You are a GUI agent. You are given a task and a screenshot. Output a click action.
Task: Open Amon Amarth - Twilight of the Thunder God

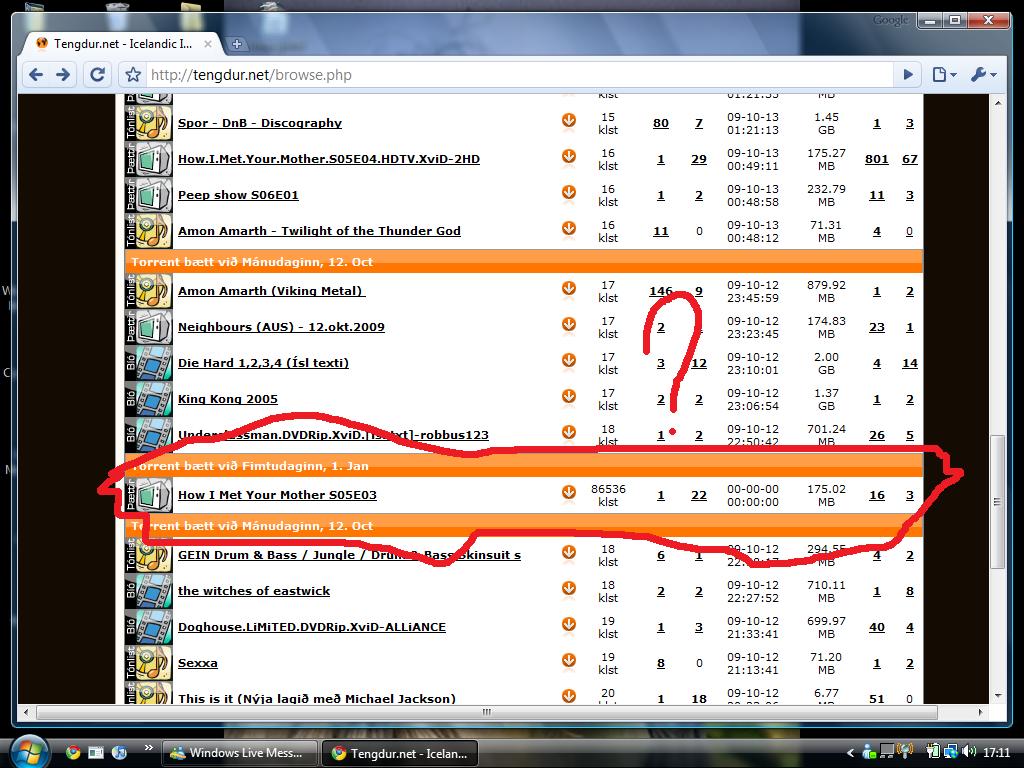coord(319,231)
